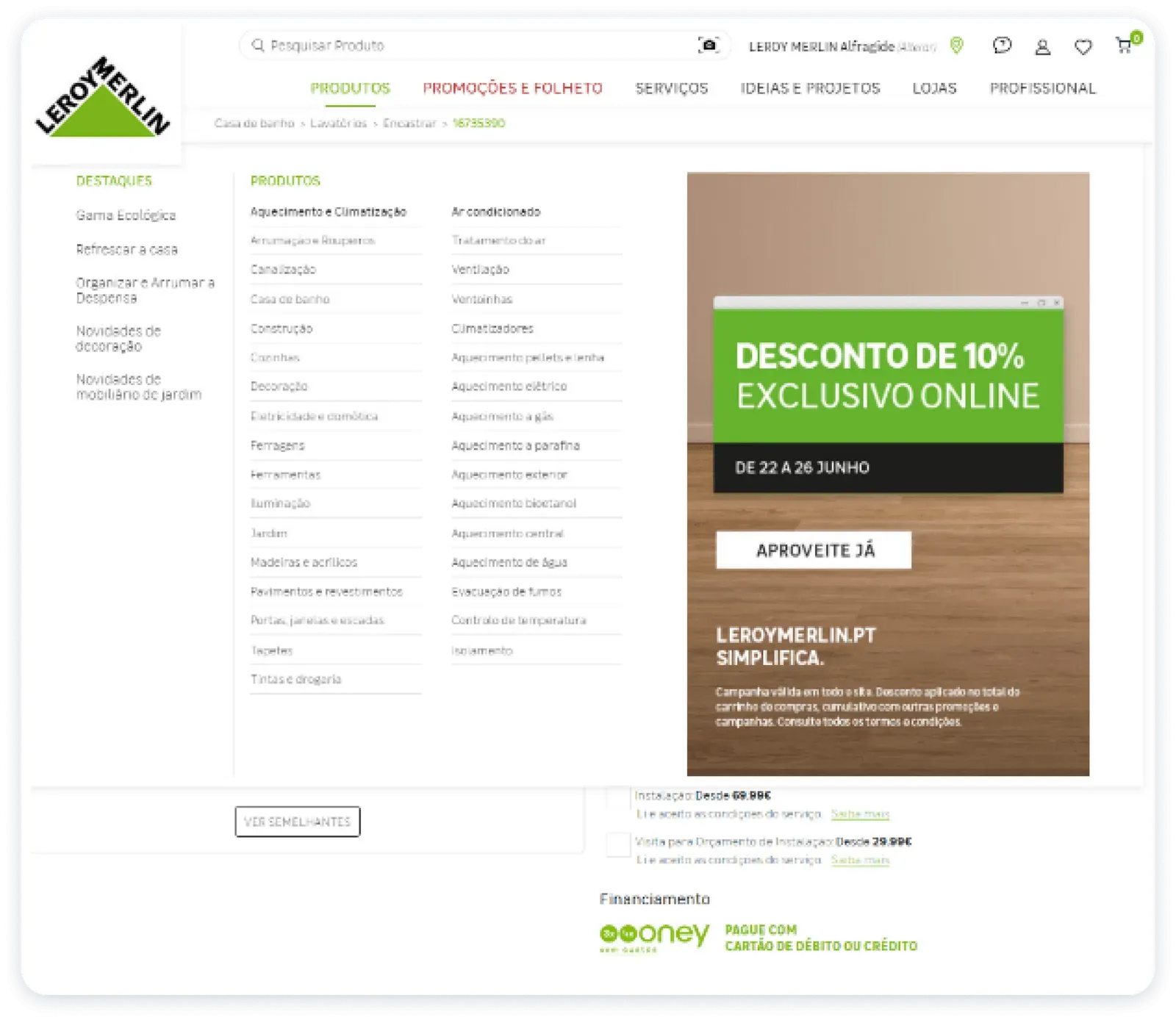Select Cozinhas category
This screenshot has width=1176, height=1020.
tap(275, 357)
